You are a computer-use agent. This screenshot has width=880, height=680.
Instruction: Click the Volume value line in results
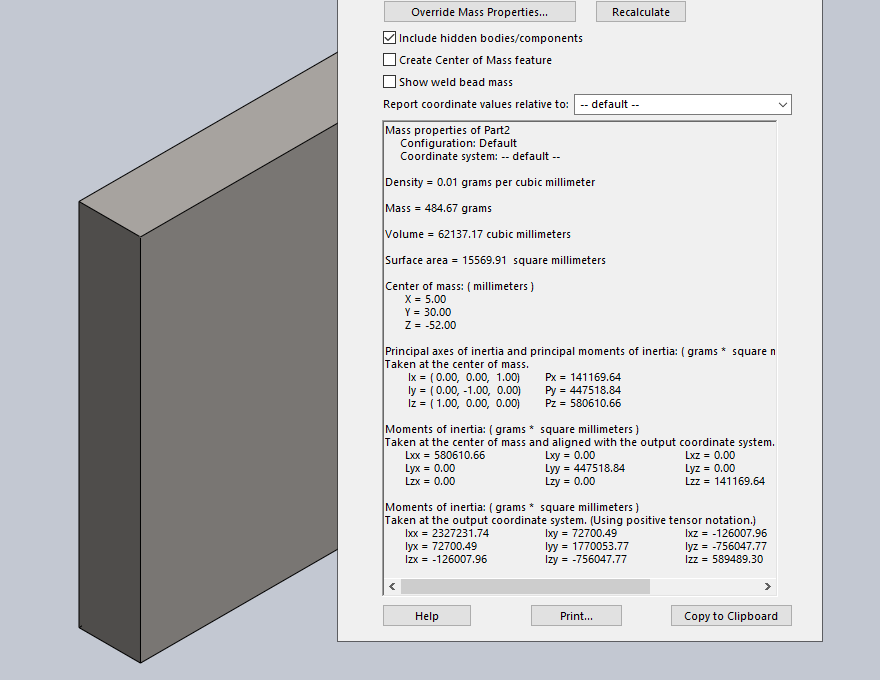[478, 234]
